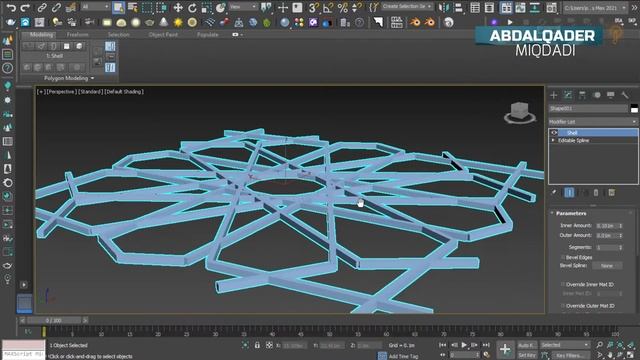
Task: Click the Align tool icon
Action: tap(458, 7)
